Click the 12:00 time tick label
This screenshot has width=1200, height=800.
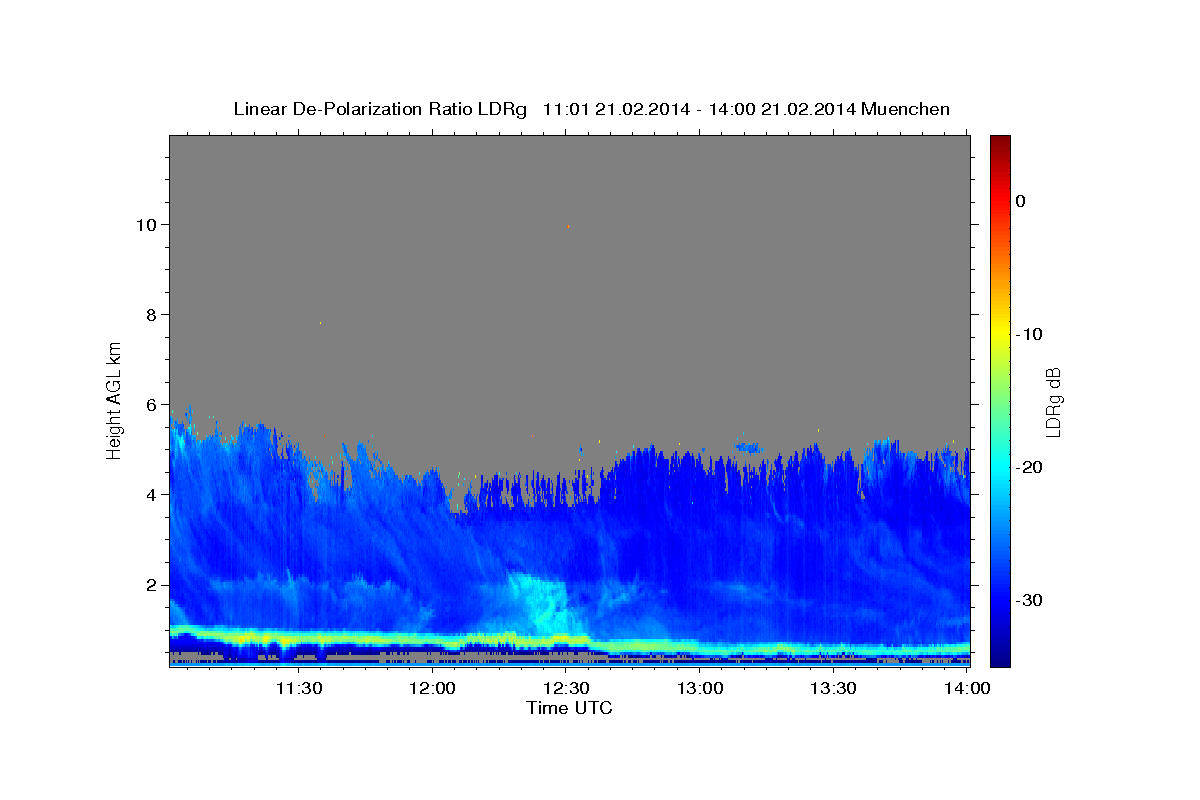[433, 688]
